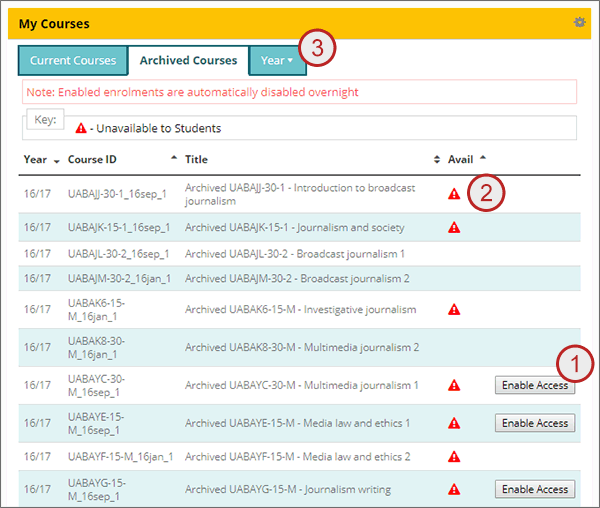Open Archived UABAJM-30-2 Broadcast journalism 2

pyautogui.click(x=297, y=278)
